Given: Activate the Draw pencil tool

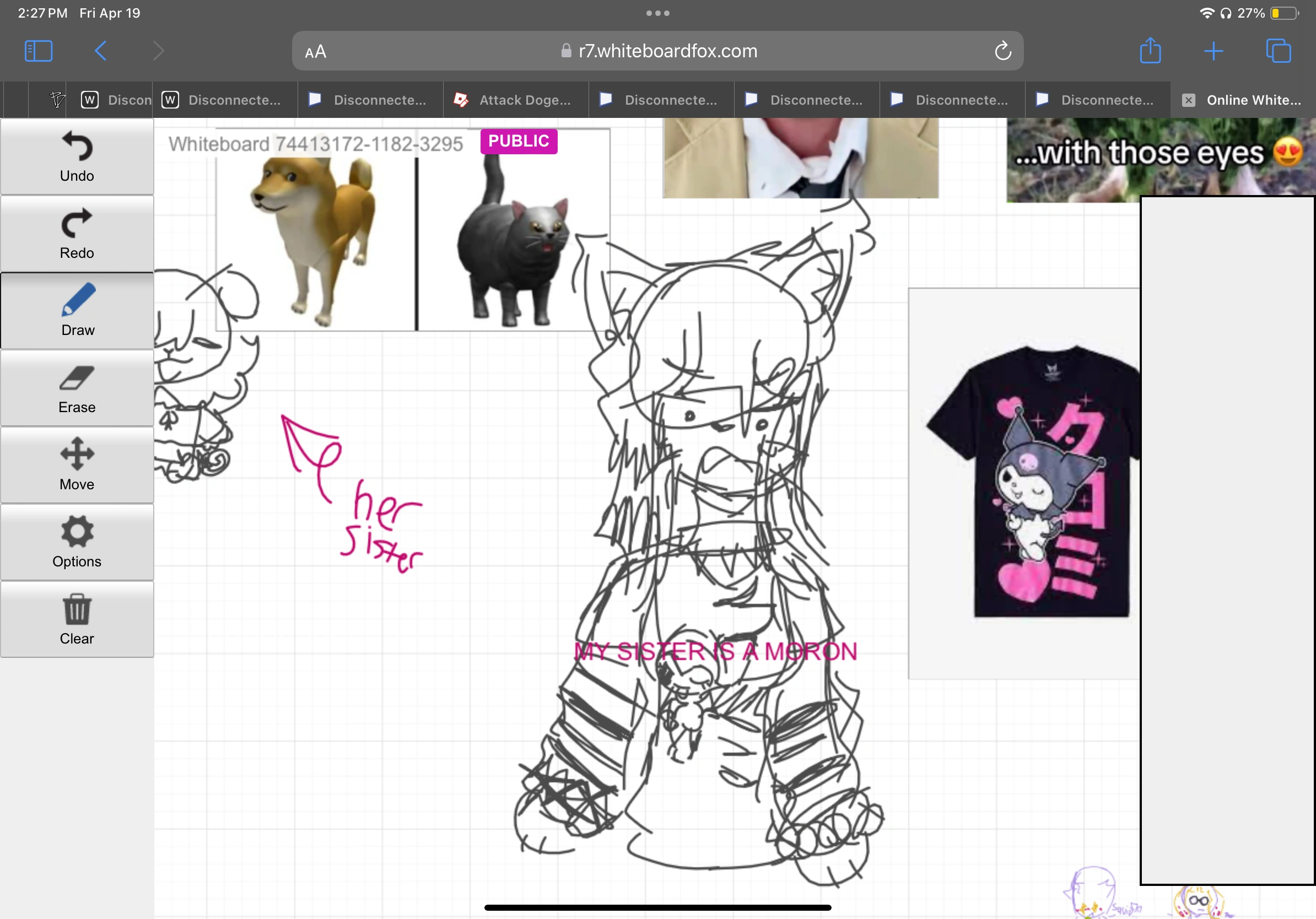Looking at the screenshot, I should pyautogui.click(x=77, y=311).
